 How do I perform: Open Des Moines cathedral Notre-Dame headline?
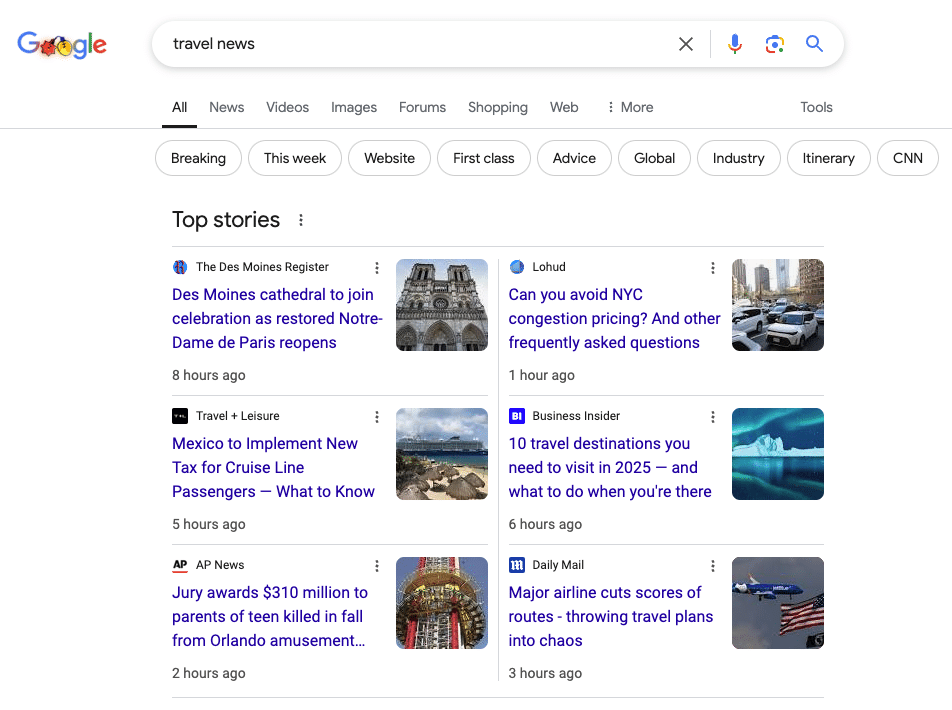pos(277,319)
